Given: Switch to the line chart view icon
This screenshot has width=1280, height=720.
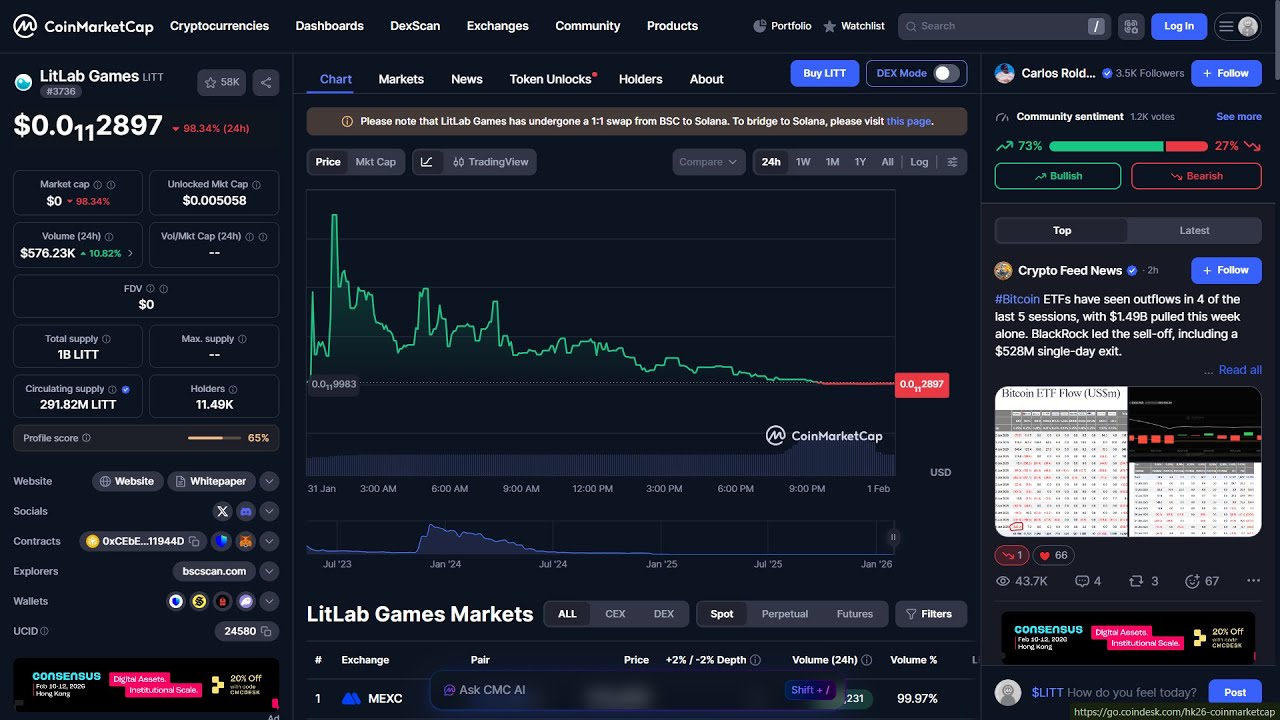Looking at the screenshot, I should [x=427, y=162].
